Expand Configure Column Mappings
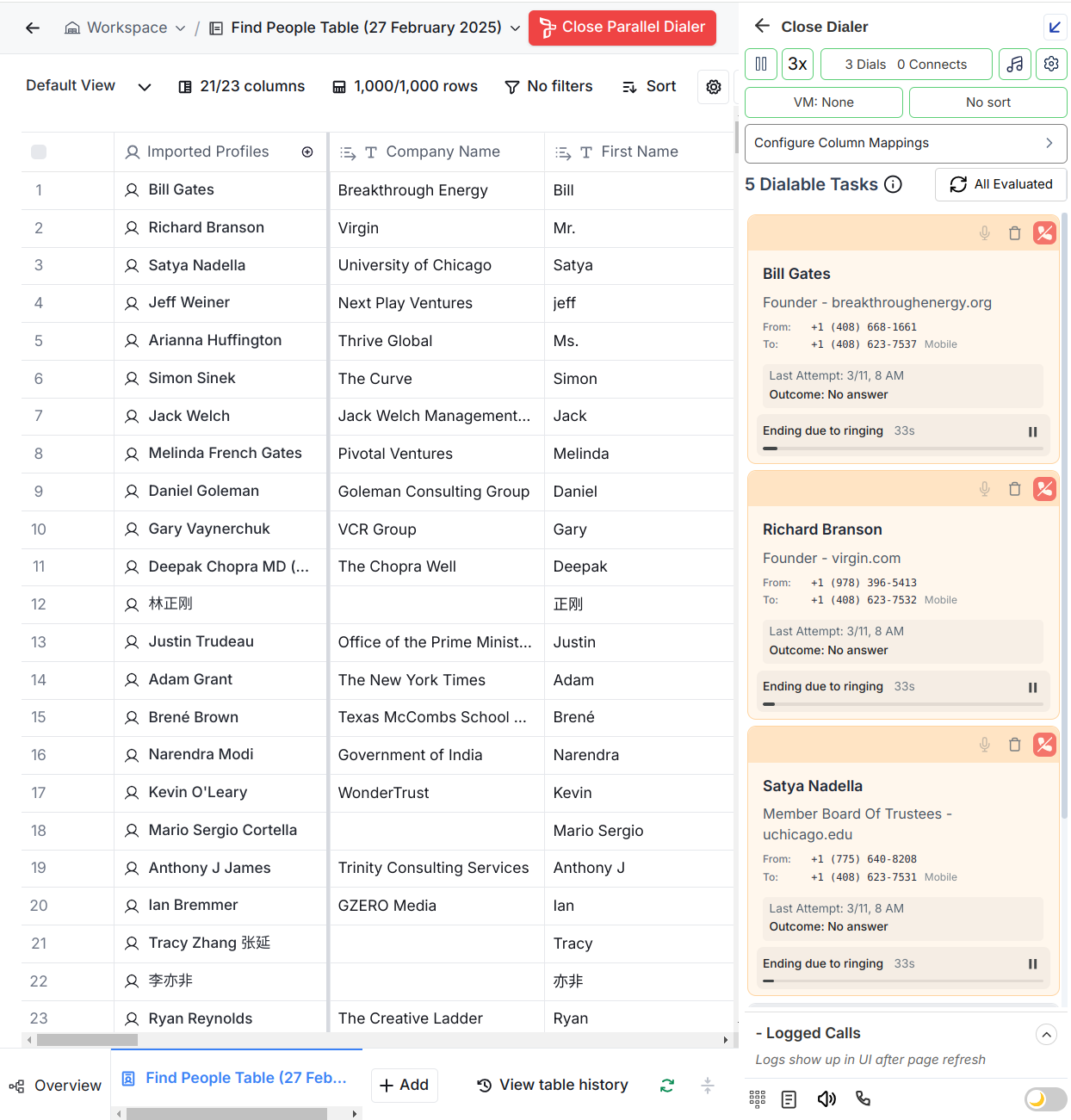This screenshot has height=1120, width=1071. point(905,143)
